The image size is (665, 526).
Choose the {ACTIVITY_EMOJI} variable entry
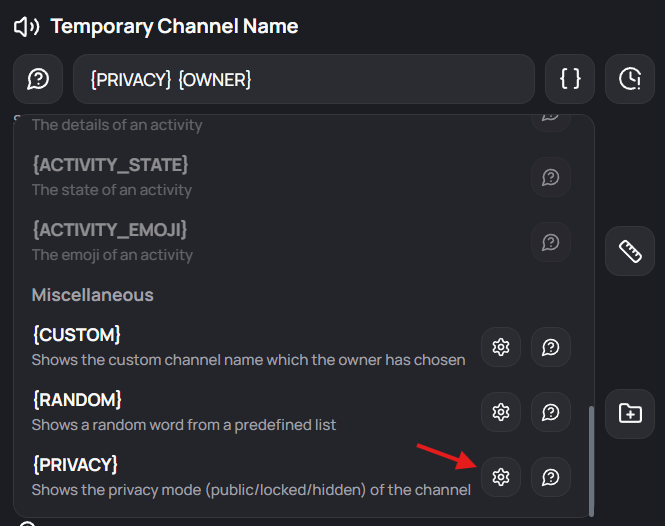pyautogui.click(x=110, y=229)
